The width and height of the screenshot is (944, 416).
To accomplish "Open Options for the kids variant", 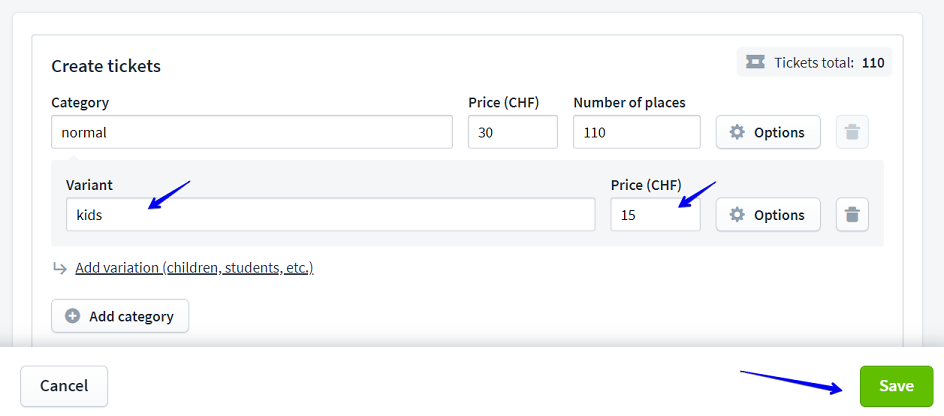I will [768, 215].
